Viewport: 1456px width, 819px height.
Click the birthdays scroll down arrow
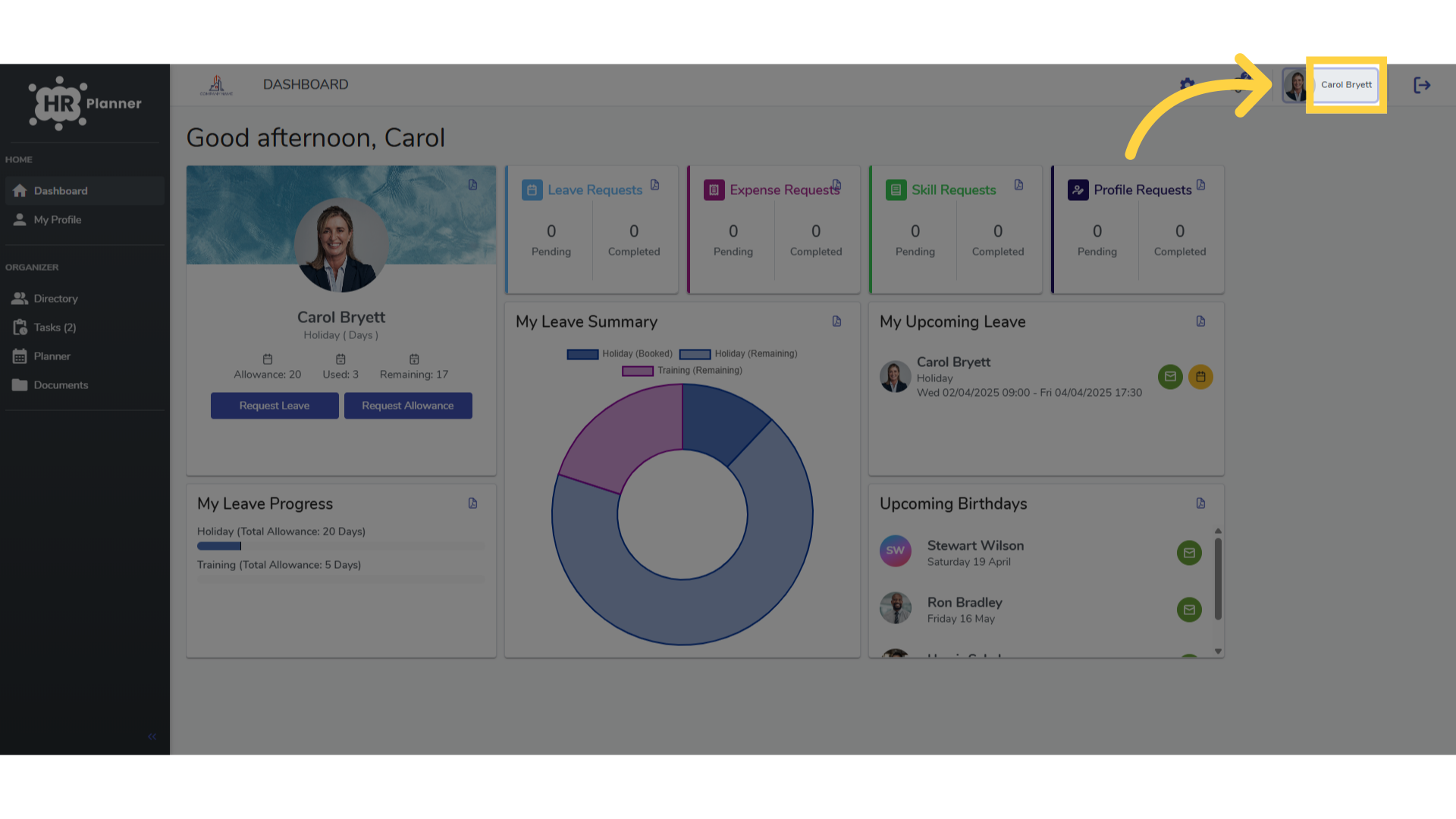tap(1218, 651)
